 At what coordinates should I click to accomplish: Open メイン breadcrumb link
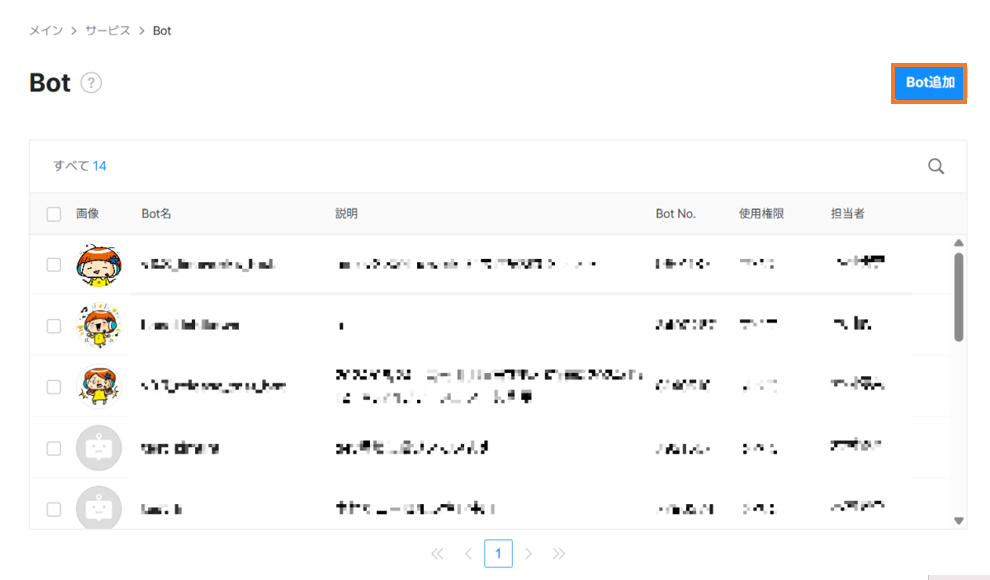pos(46,31)
